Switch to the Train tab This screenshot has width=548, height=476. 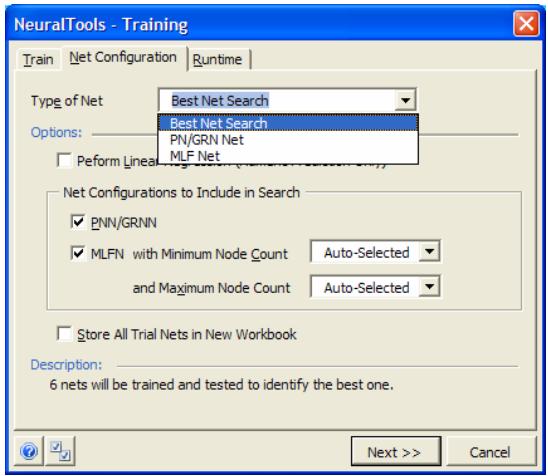pos(38,59)
